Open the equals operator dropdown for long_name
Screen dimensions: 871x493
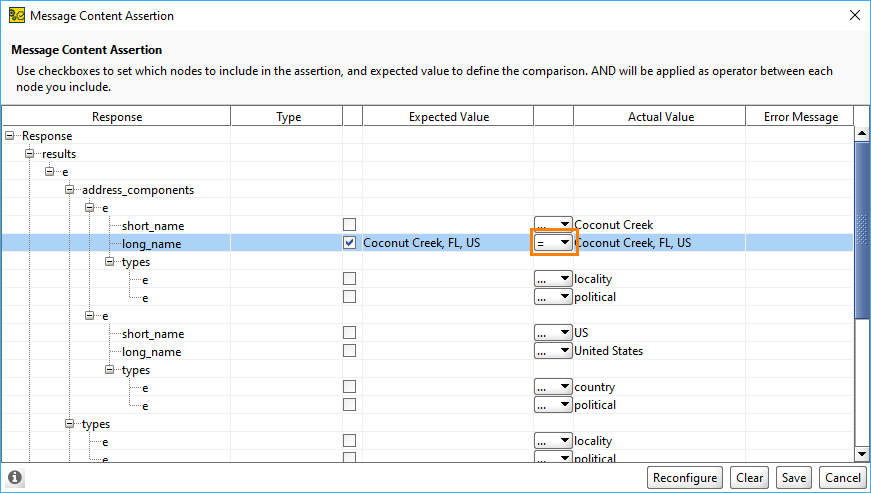pyautogui.click(x=553, y=243)
